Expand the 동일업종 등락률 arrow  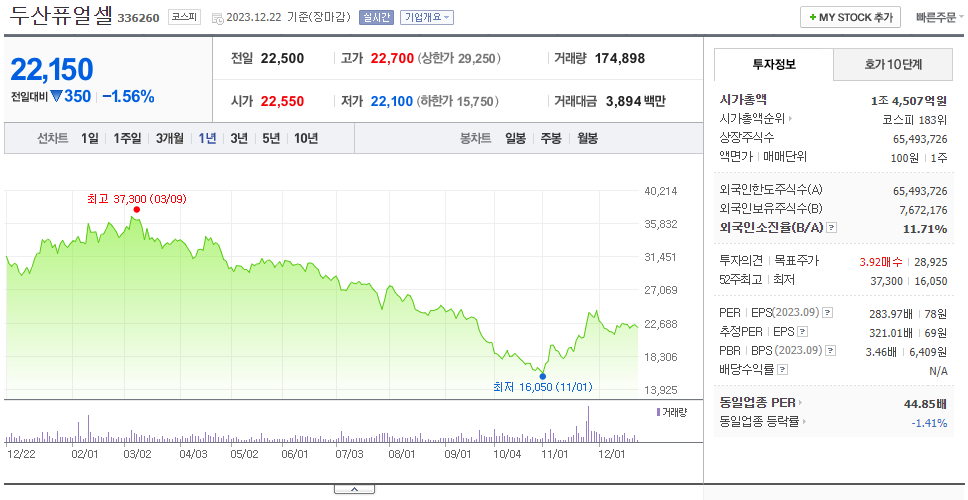(x=804, y=422)
